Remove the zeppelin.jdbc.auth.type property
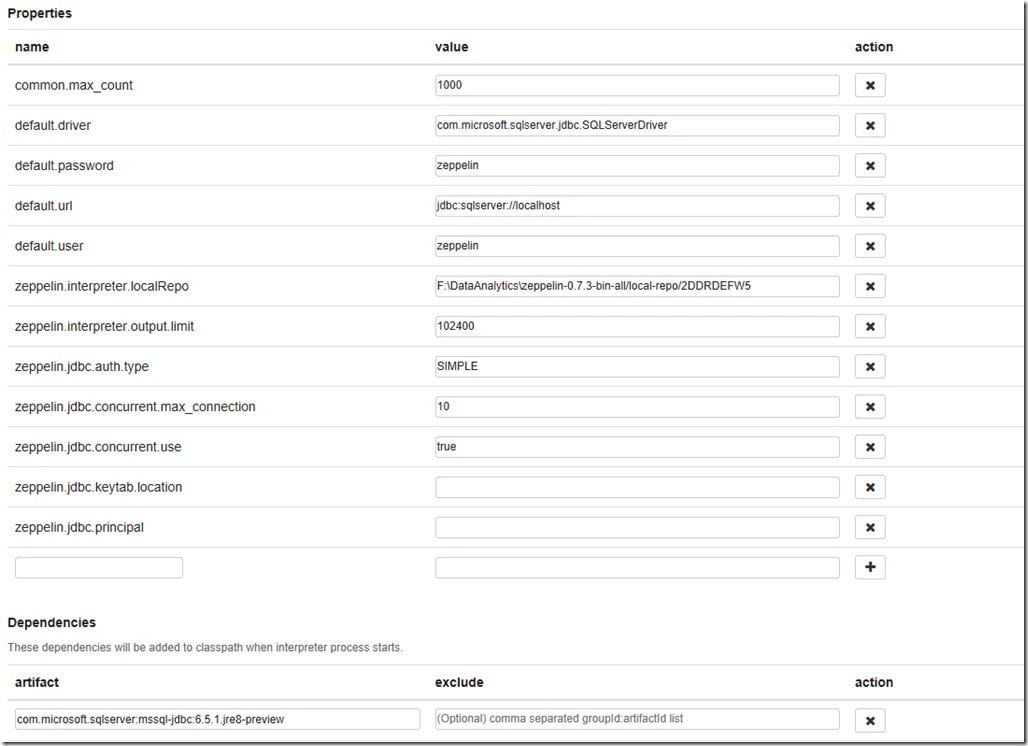The width and height of the screenshot is (1028, 746). click(869, 366)
